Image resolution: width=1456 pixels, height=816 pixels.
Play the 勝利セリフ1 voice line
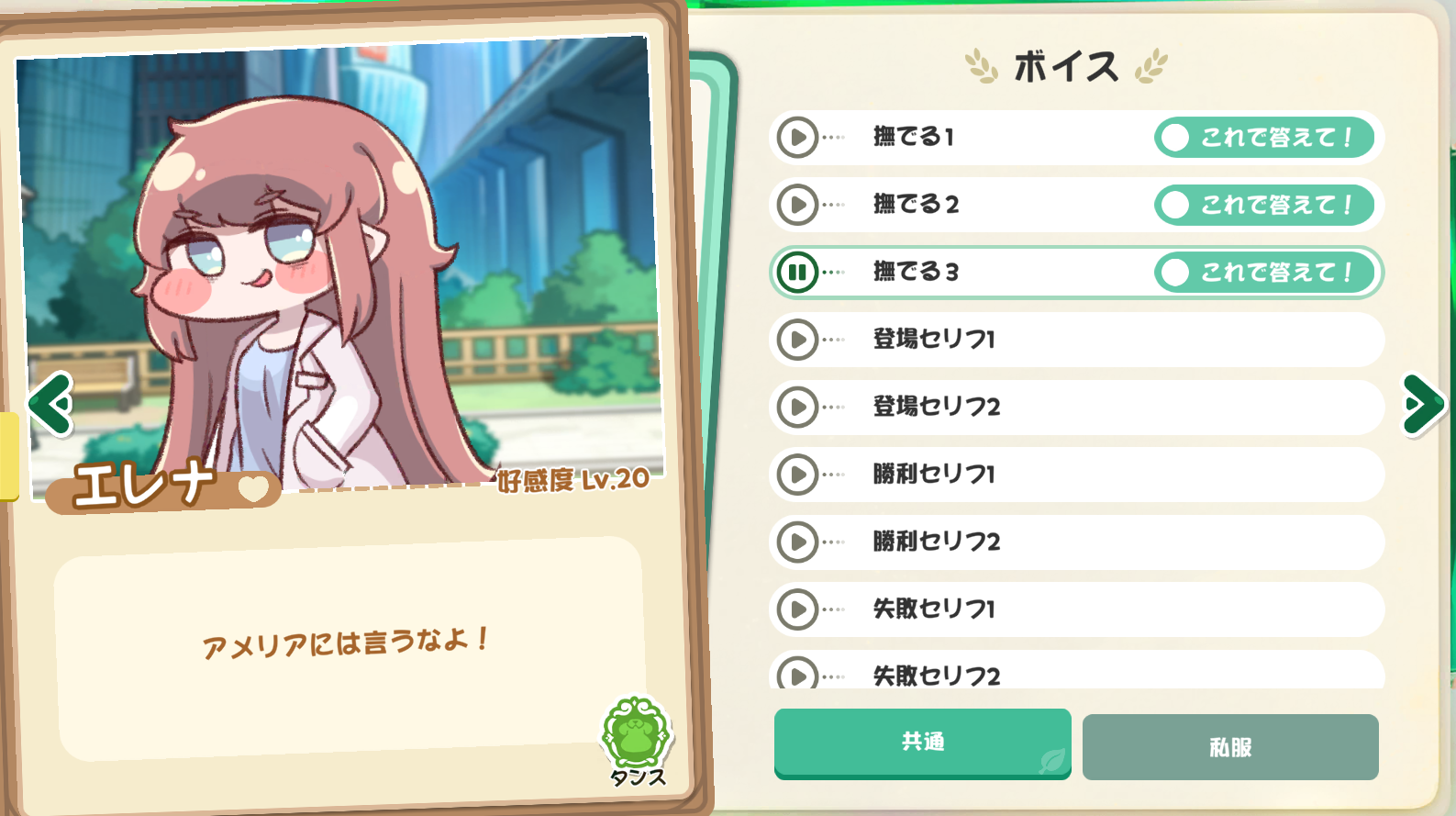797,475
